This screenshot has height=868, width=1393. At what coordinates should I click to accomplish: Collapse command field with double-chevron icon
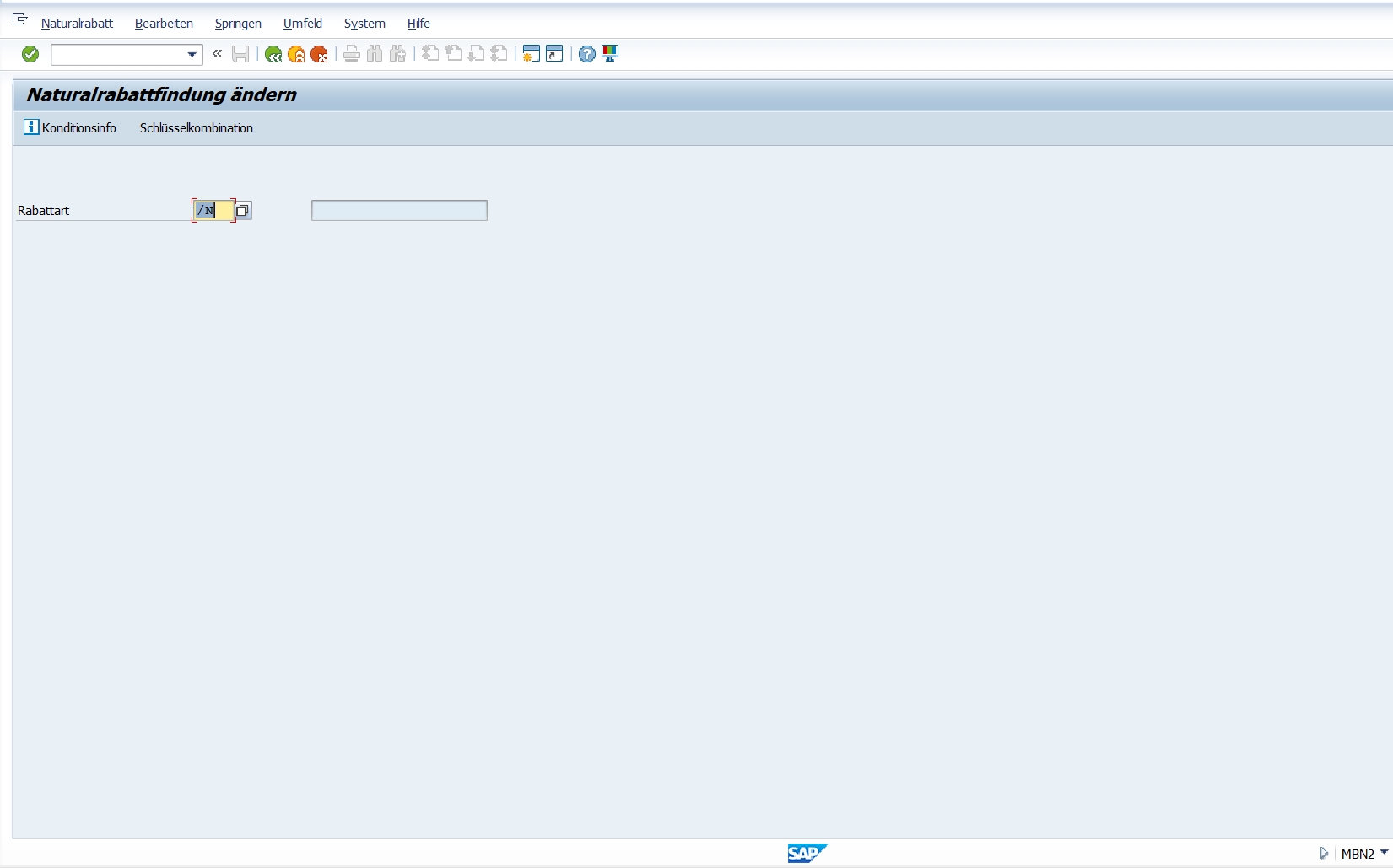218,54
